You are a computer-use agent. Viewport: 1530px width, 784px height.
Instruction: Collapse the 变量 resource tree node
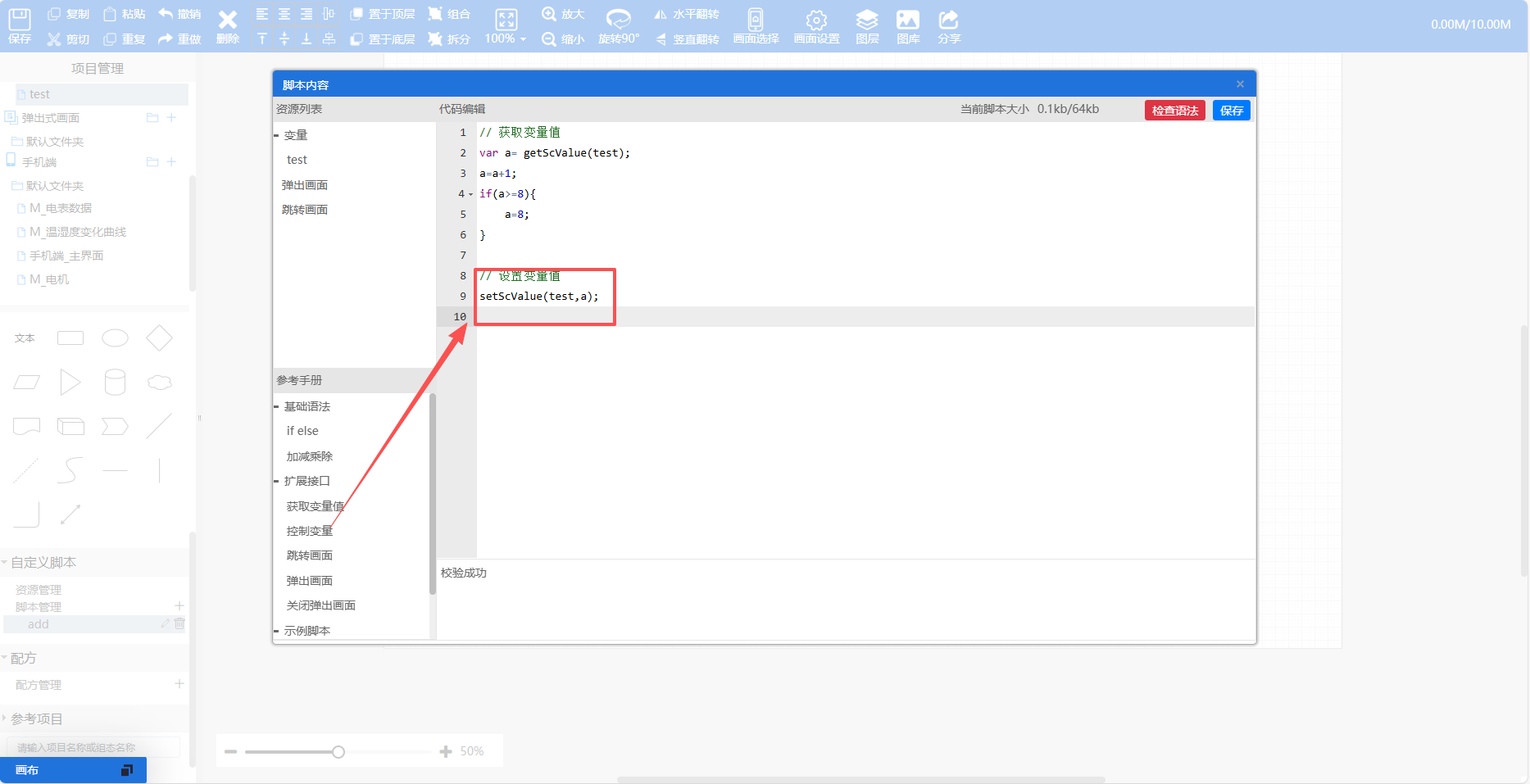pos(277,135)
